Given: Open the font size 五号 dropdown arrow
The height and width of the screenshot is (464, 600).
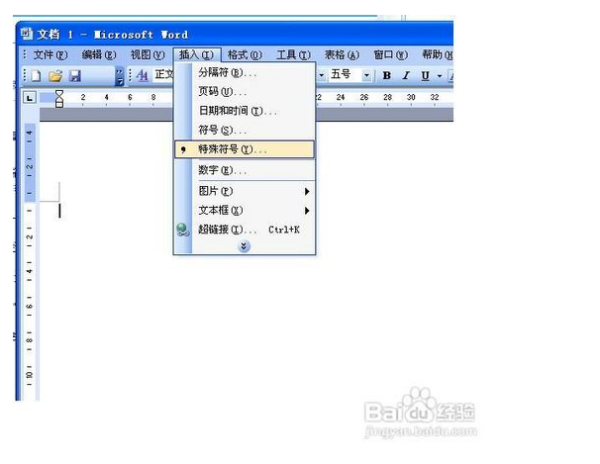Looking at the screenshot, I should pyautogui.click(x=367, y=75).
